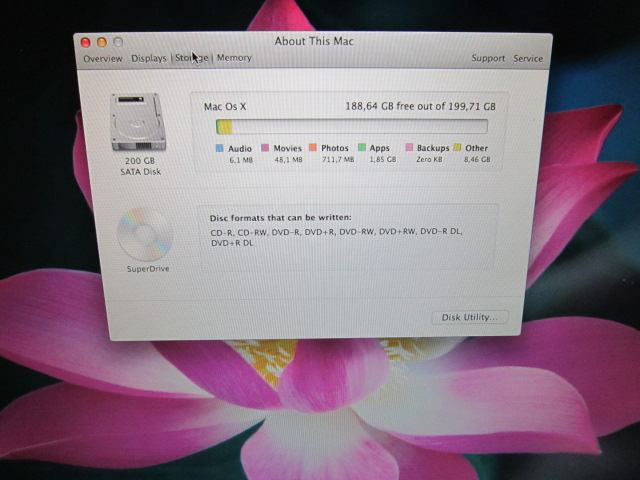Click the Audio label
Viewport: 640px width, 480px height.
240,149
